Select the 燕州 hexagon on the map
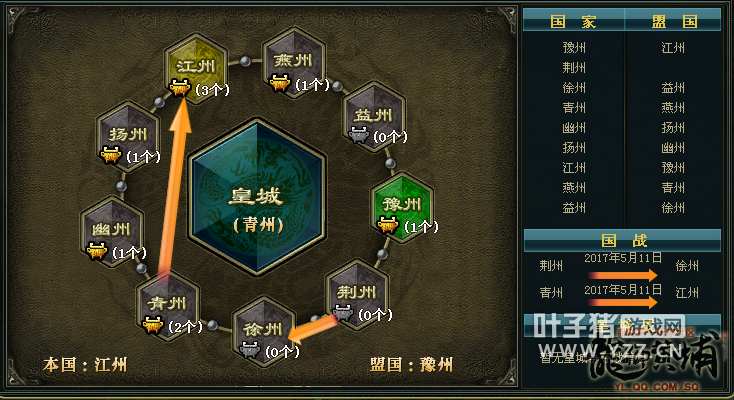 294,62
